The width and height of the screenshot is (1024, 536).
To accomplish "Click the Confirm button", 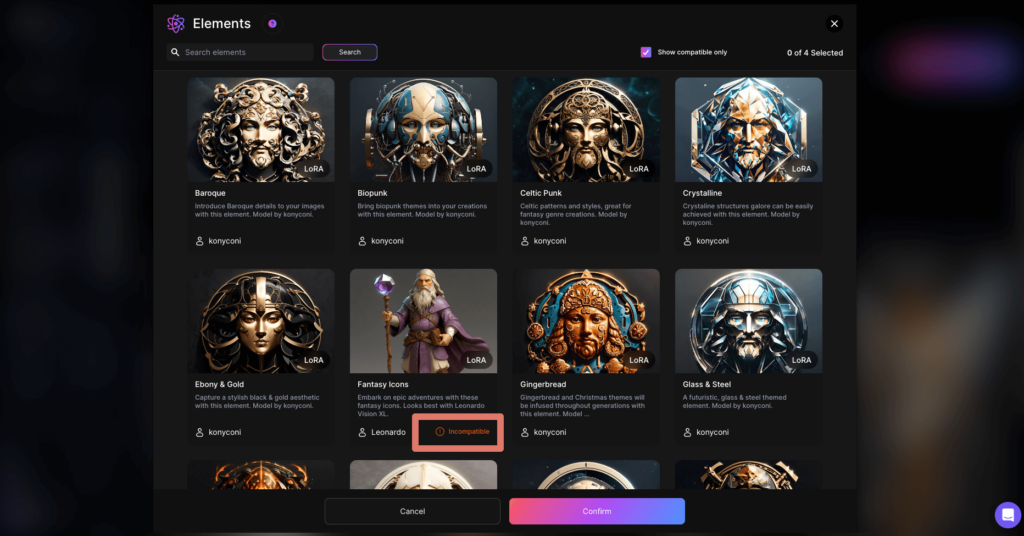I will [596, 511].
